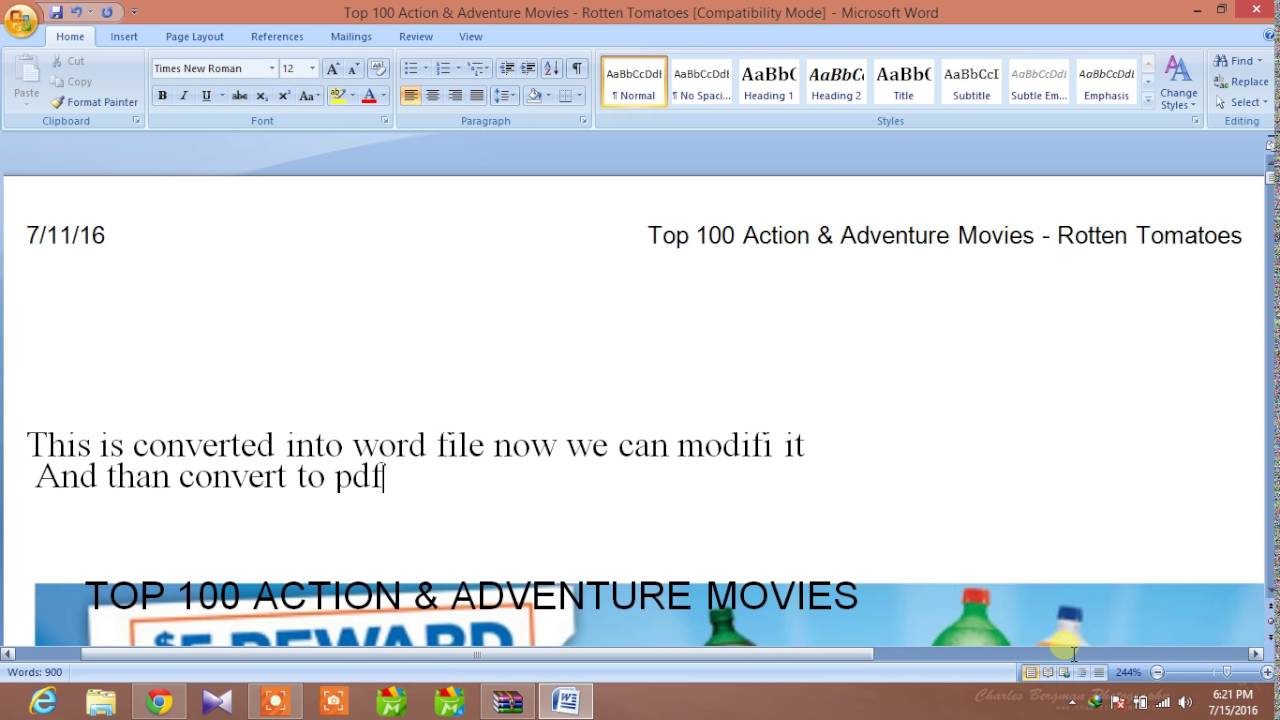Apply red font color
This screenshot has height=720, width=1280.
pyautogui.click(x=369, y=96)
